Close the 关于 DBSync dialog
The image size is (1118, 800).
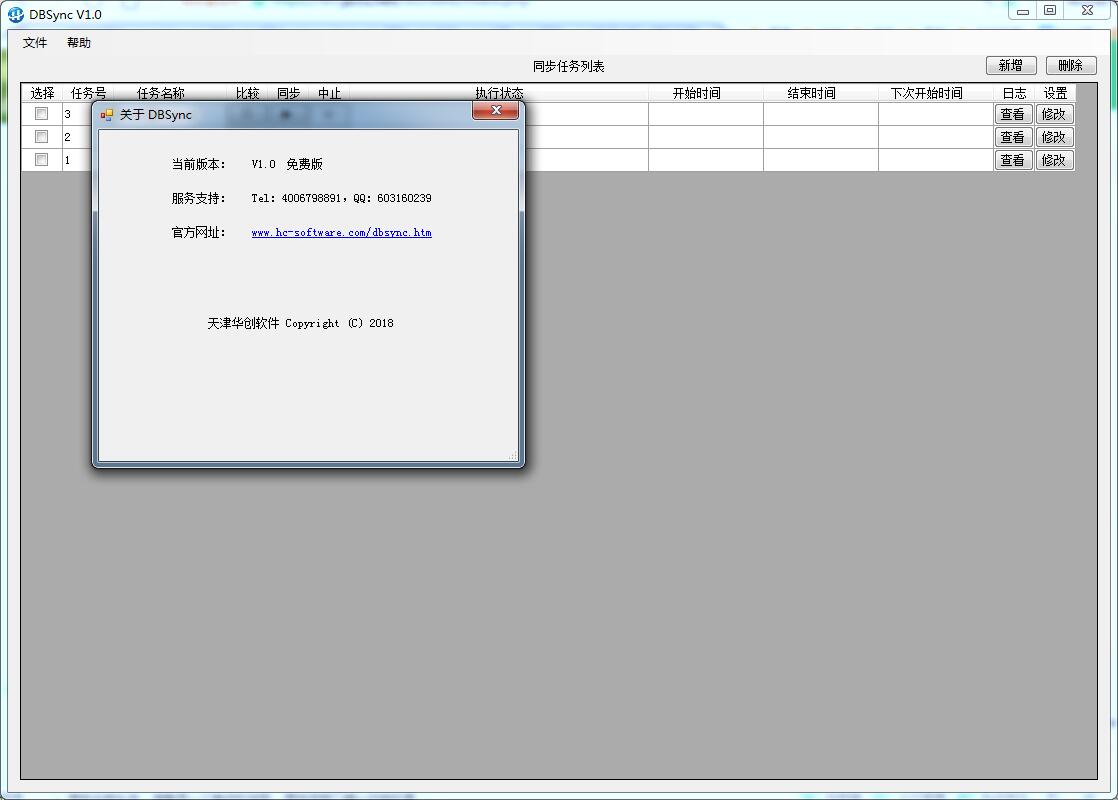click(495, 111)
